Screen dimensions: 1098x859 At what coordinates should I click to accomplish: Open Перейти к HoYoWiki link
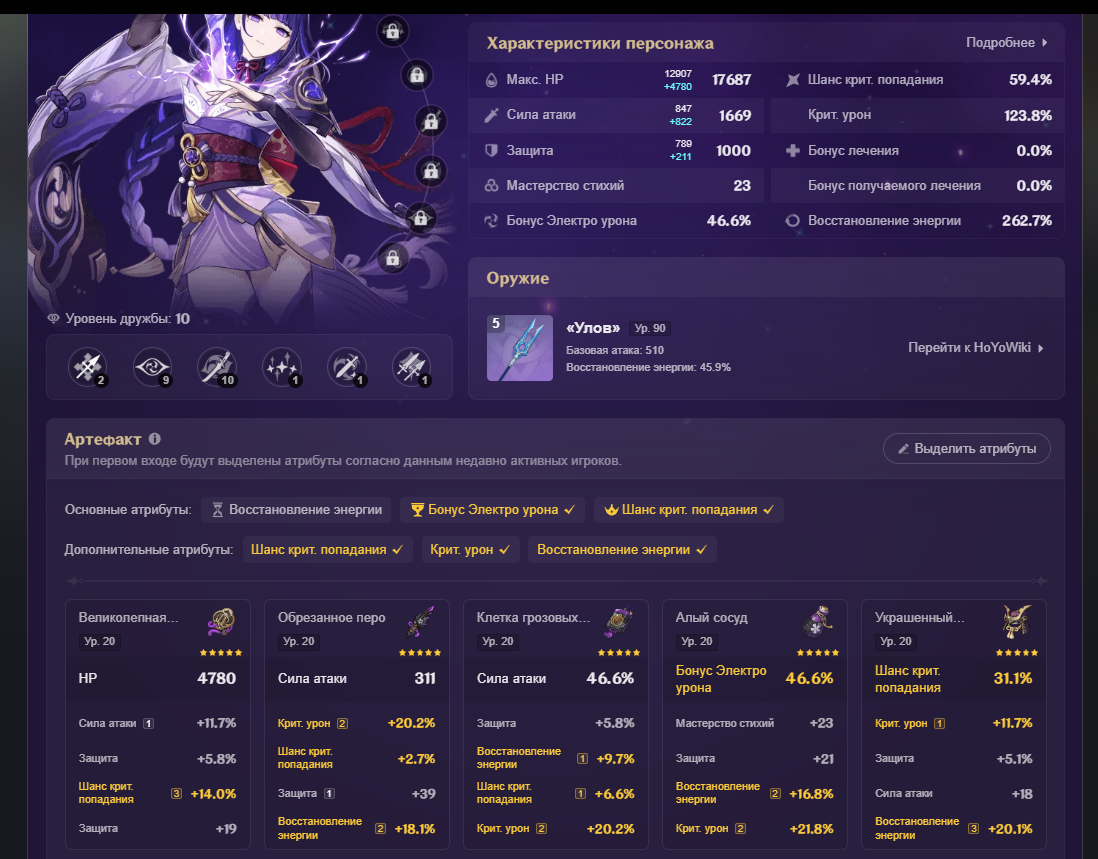point(975,348)
